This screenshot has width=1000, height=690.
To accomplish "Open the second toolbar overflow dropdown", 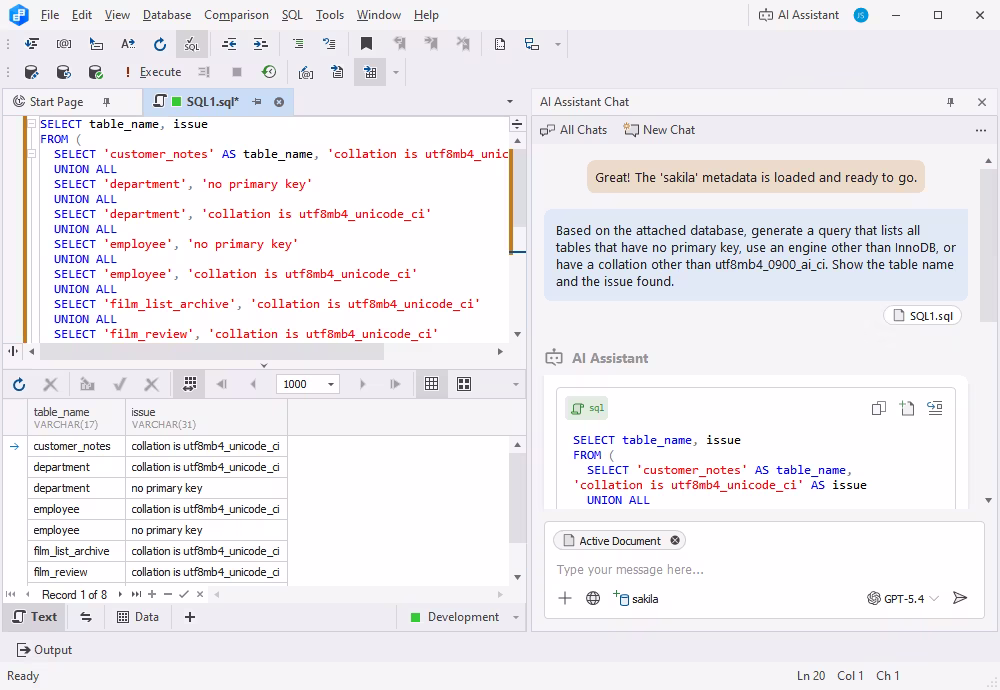I will (x=396, y=73).
